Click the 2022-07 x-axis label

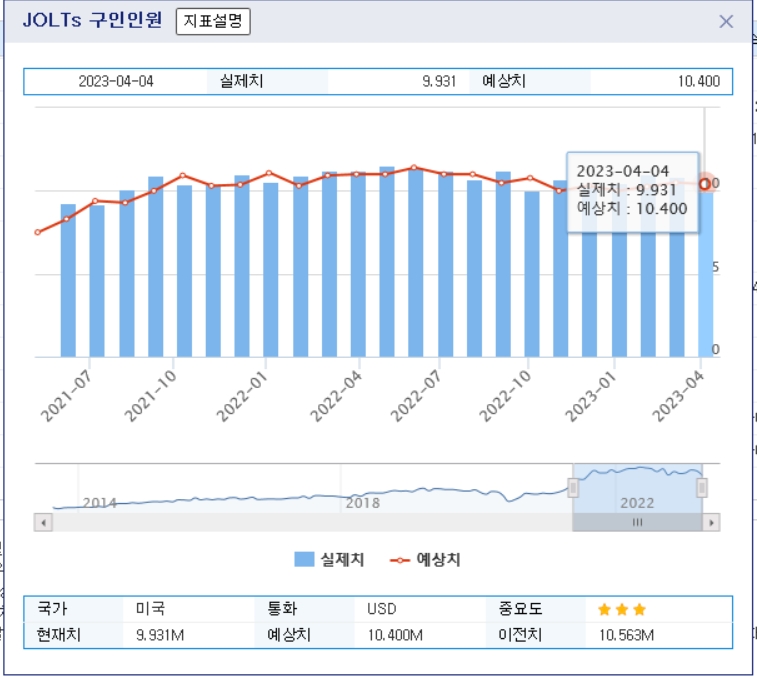[416, 396]
